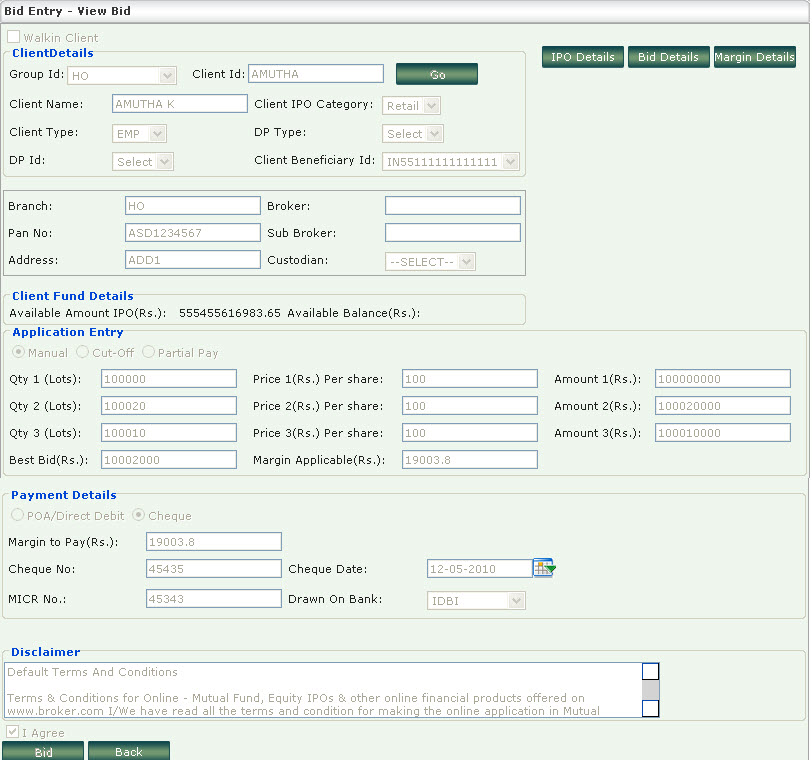
Task: Toggle the Walkin Client checkbox
Action: (14, 37)
